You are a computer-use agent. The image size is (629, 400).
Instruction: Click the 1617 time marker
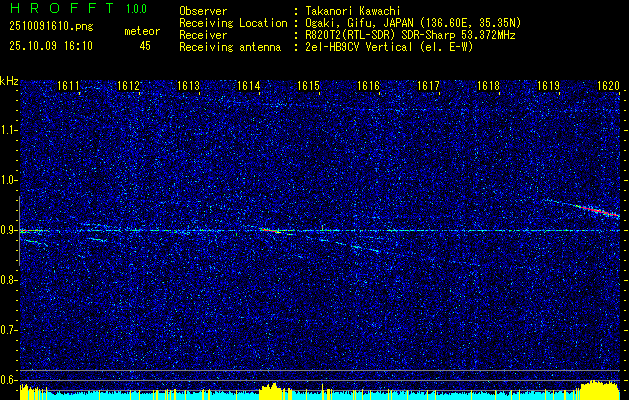click(x=428, y=86)
